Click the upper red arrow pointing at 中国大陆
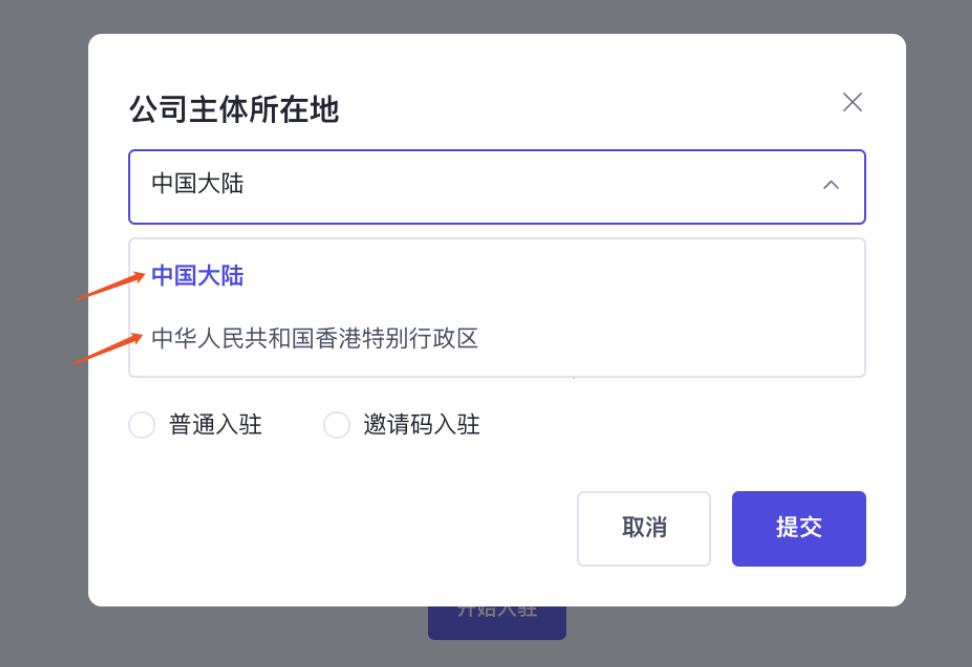The height and width of the screenshot is (667, 972). tap(110, 285)
